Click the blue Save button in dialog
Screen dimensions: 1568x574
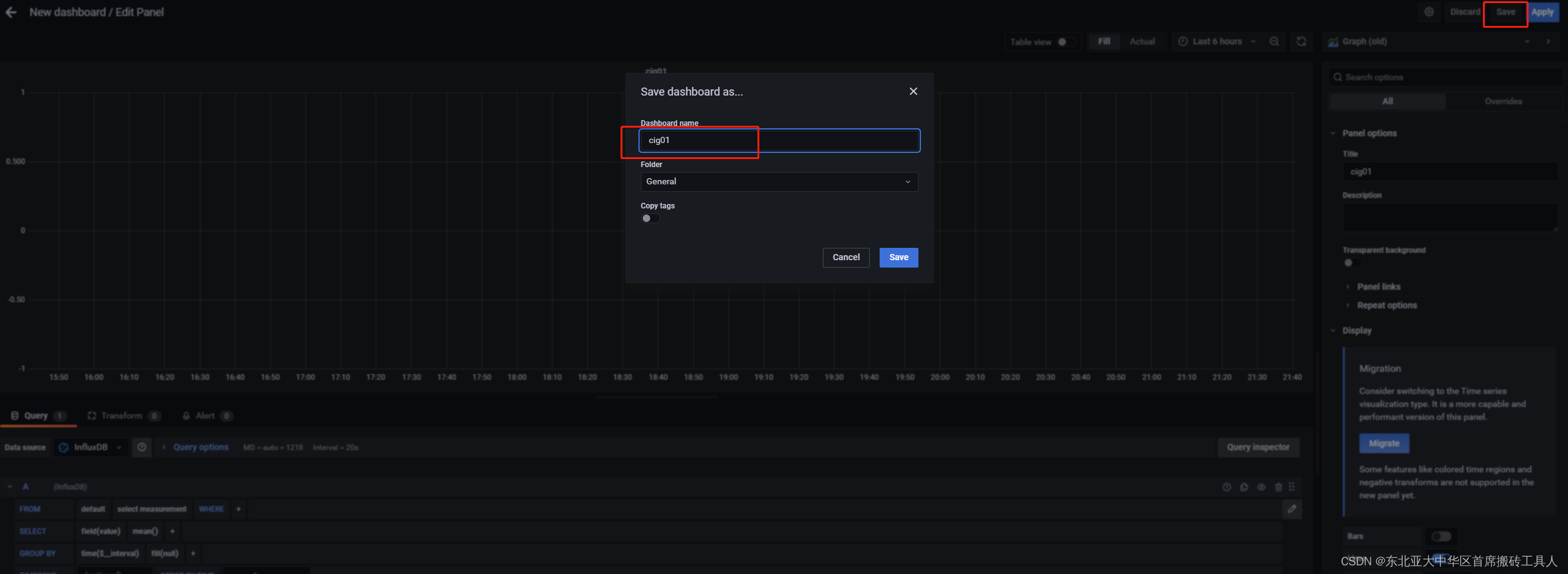(x=899, y=258)
